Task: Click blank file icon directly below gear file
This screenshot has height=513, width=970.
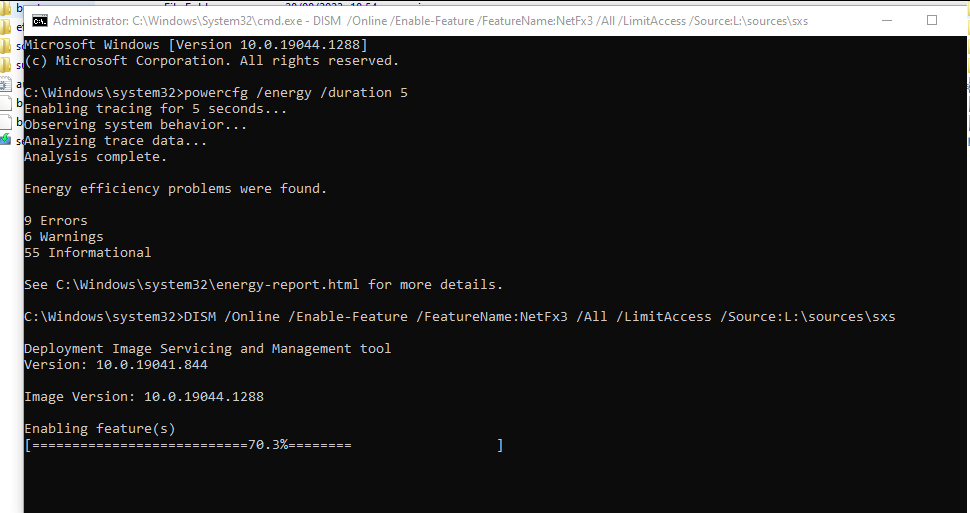Action: pos(6,103)
